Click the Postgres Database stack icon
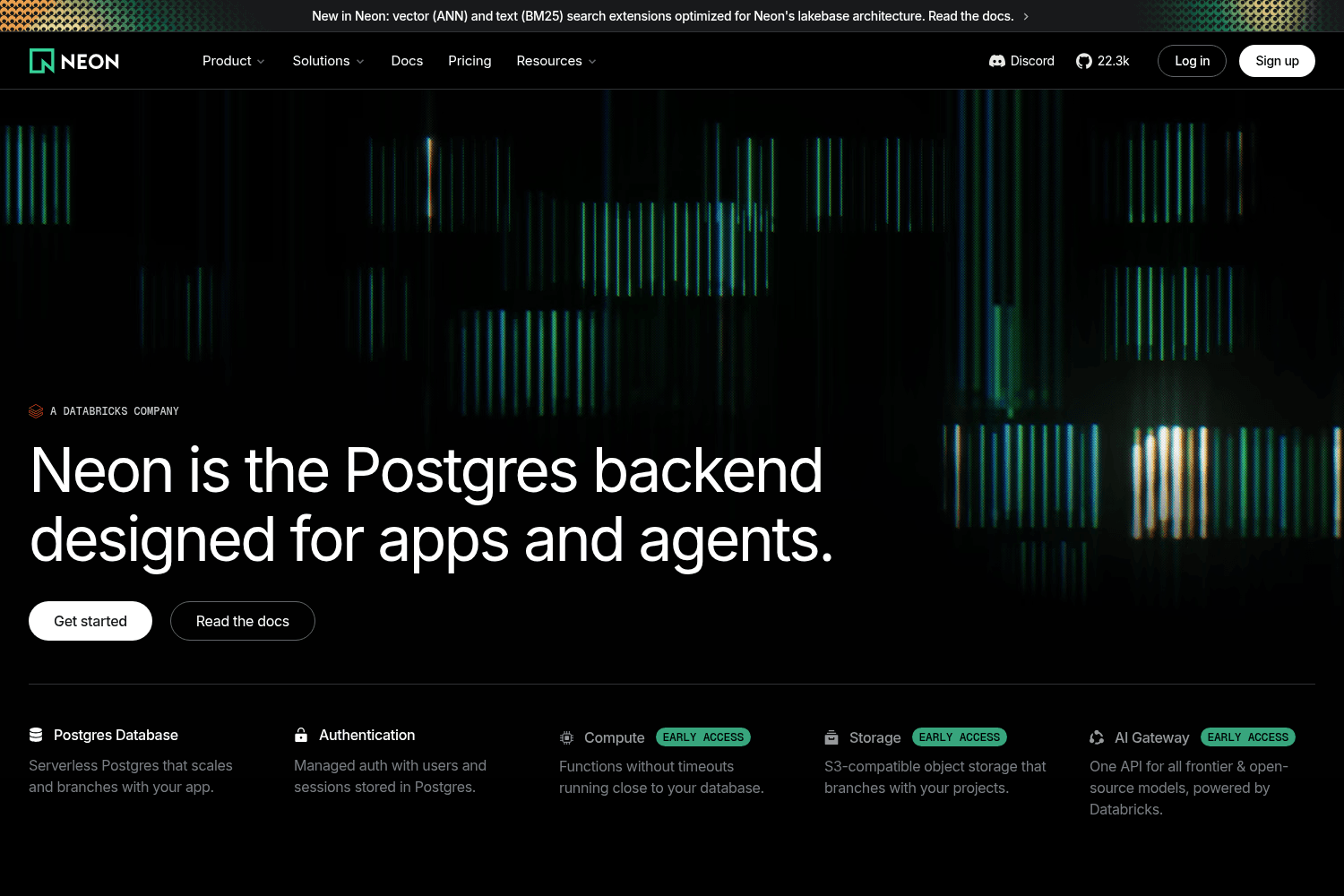The width and height of the screenshot is (1344, 896). (x=36, y=735)
